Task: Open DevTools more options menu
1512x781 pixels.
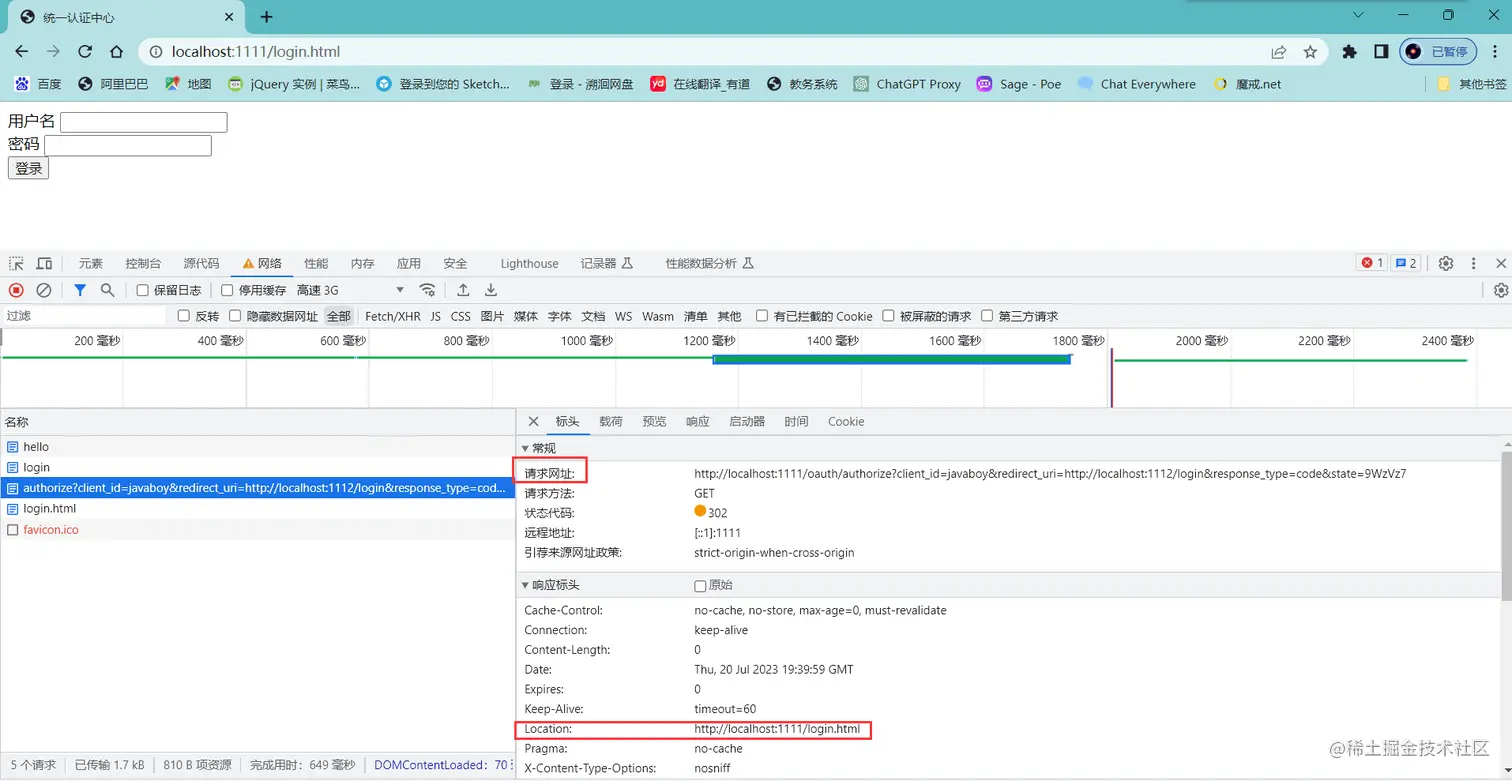Action: 1473,263
